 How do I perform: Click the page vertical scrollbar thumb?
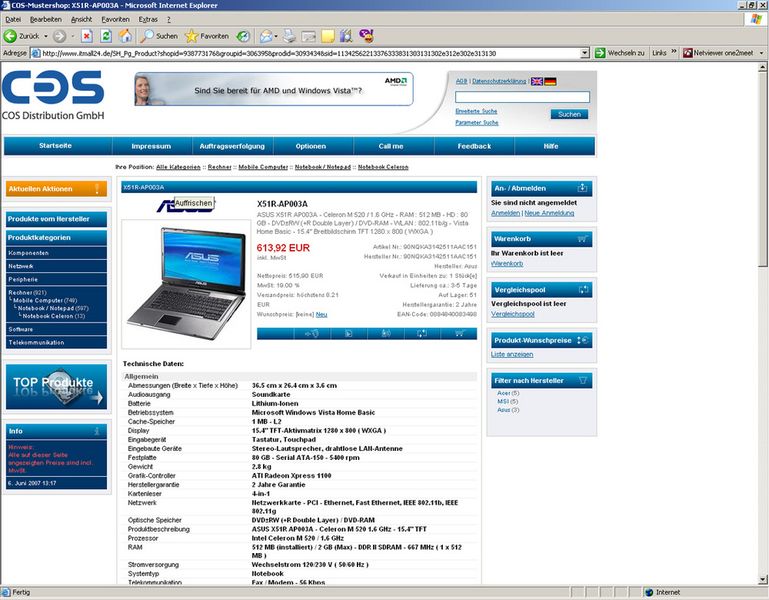[763, 169]
